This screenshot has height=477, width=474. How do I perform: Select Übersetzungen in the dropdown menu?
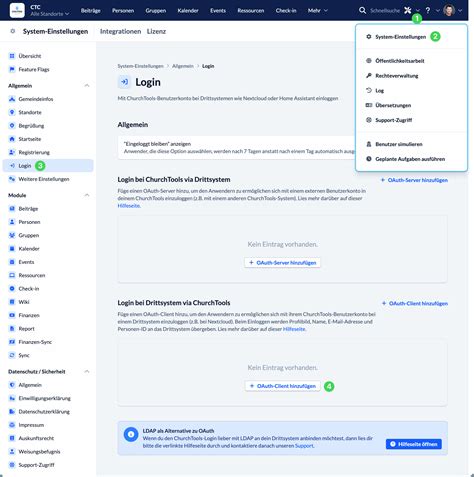pyautogui.click(x=411, y=105)
